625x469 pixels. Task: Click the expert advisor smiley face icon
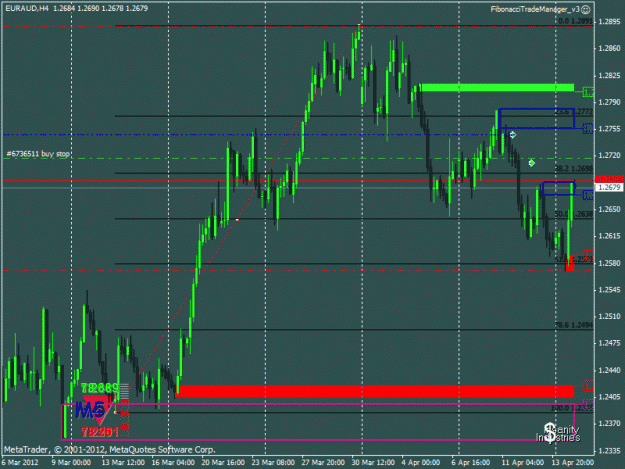[586, 10]
